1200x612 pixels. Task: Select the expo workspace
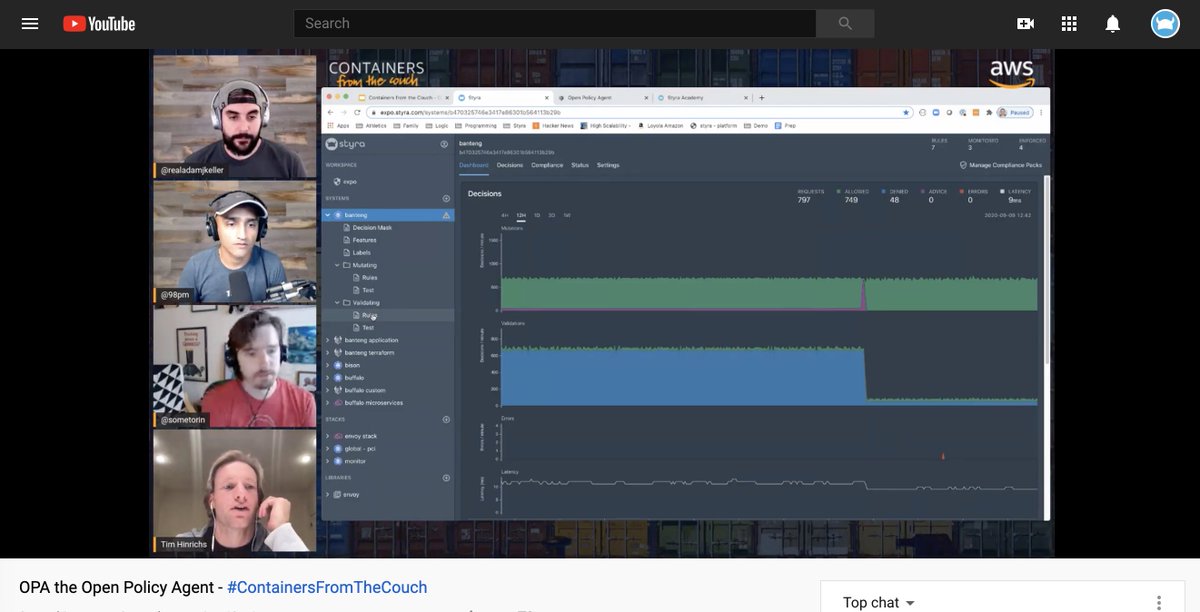(345, 182)
